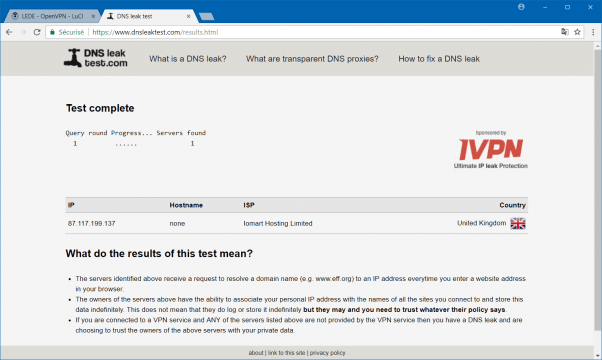Open a new tab

click(207, 17)
